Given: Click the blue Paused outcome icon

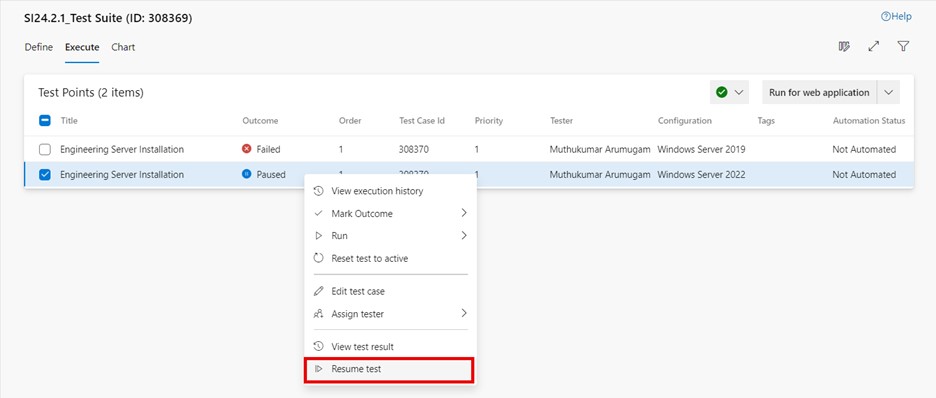Looking at the screenshot, I should point(247,174).
